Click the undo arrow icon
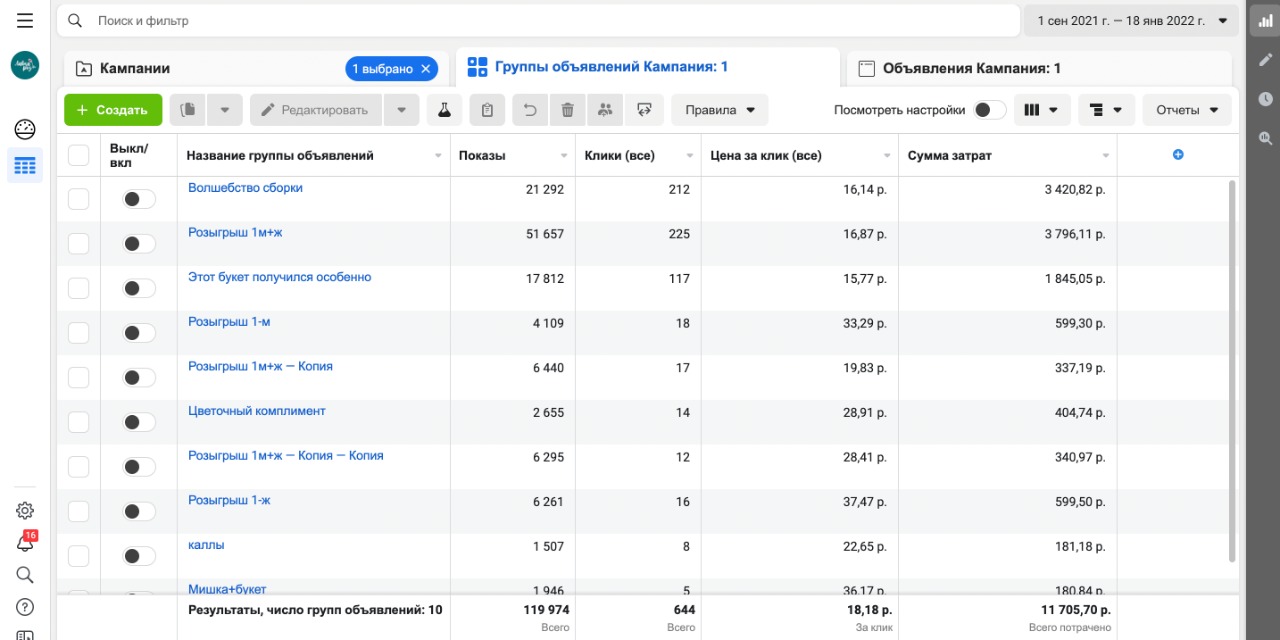Screen dimensions: 1280x640 pyautogui.click(x=530, y=110)
